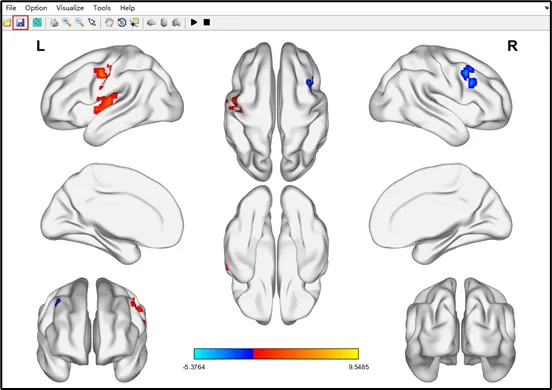Image resolution: width=552 pixels, height=390 pixels.
Task: Click the Open file folder icon
Action: pos(7,23)
